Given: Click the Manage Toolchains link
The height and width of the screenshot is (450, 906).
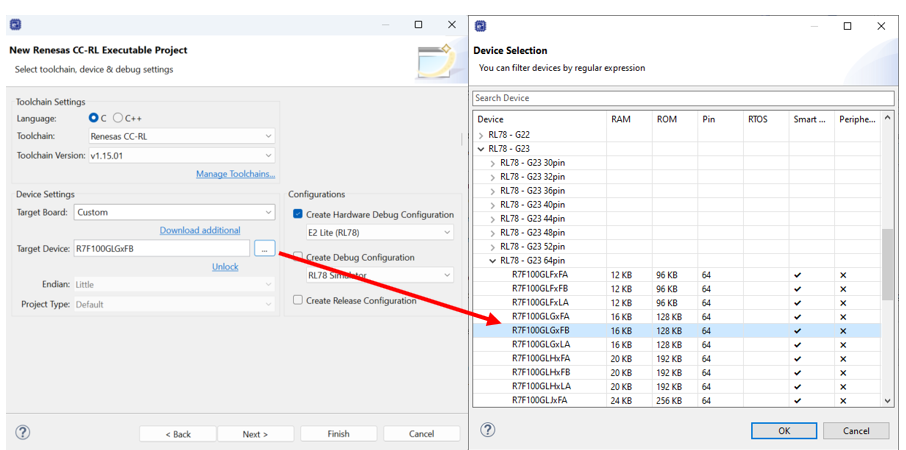Looking at the screenshot, I should click(235, 174).
